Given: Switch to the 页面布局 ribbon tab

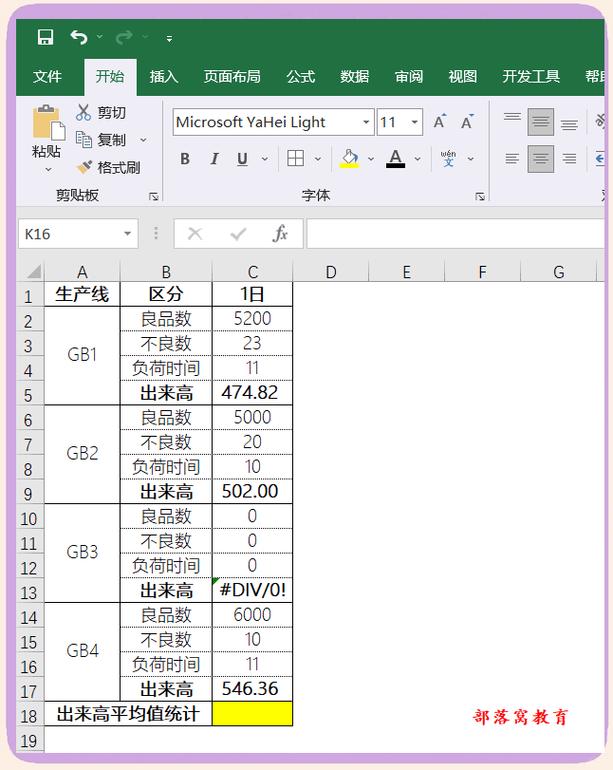Looking at the screenshot, I should click(x=232, y=77).
